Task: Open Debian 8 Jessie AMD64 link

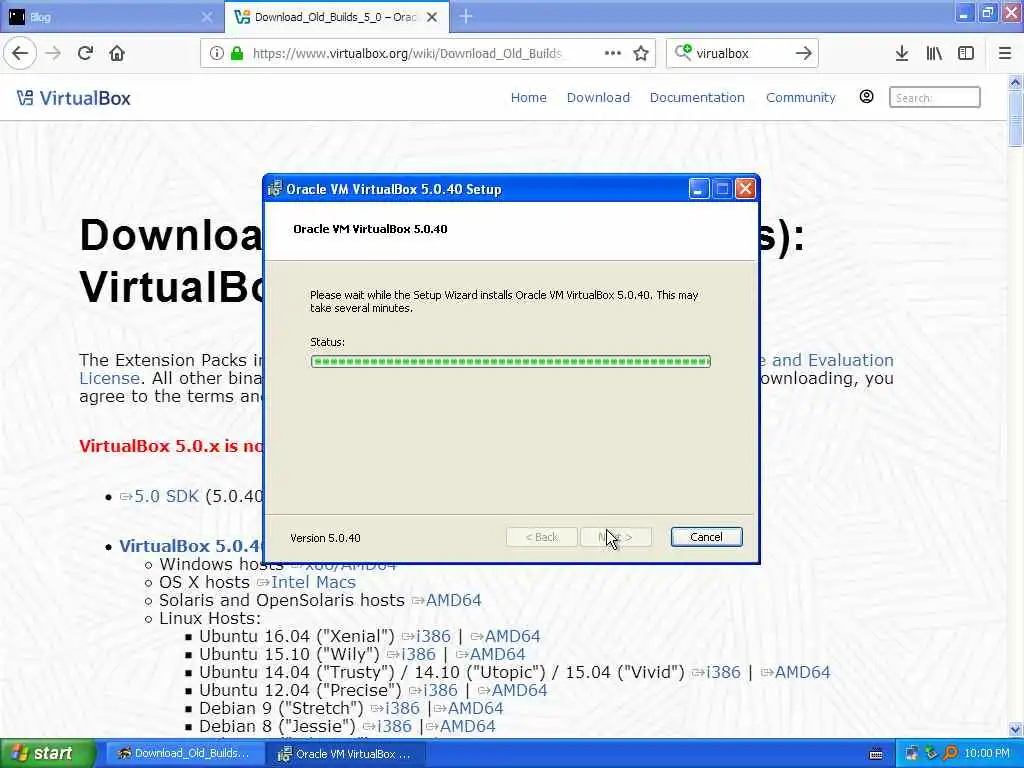Action: tap(461, 726)
